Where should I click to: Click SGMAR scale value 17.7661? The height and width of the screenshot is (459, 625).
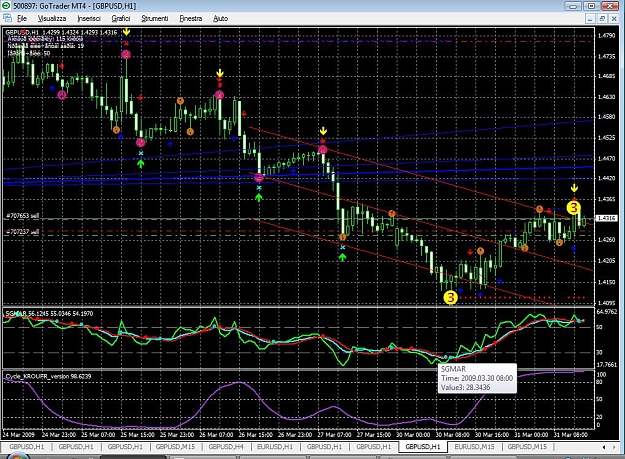click(x=607, y=365)
